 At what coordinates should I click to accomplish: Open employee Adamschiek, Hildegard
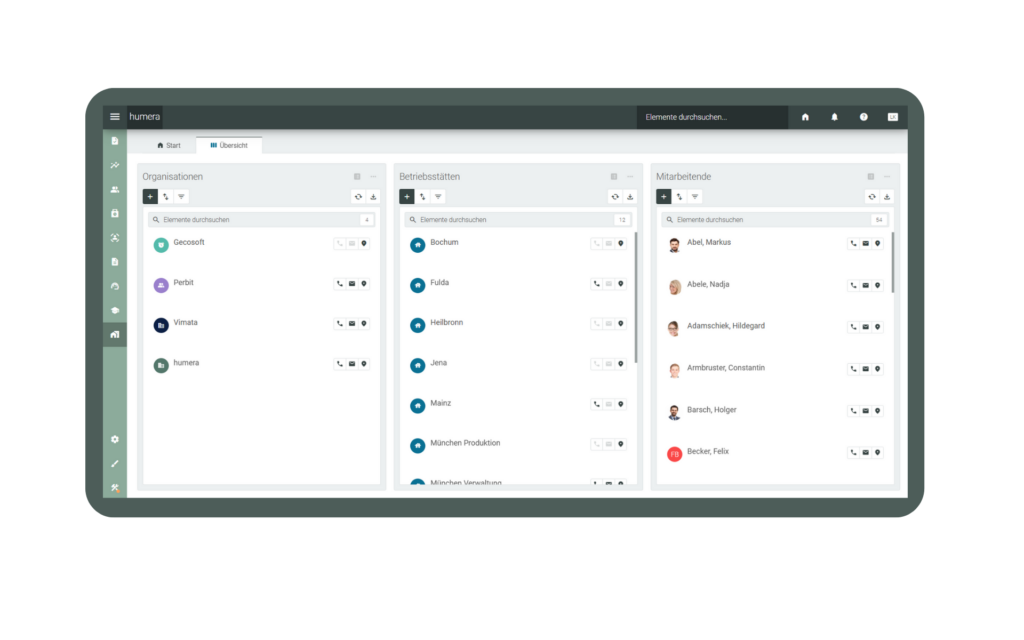[725, 326]
